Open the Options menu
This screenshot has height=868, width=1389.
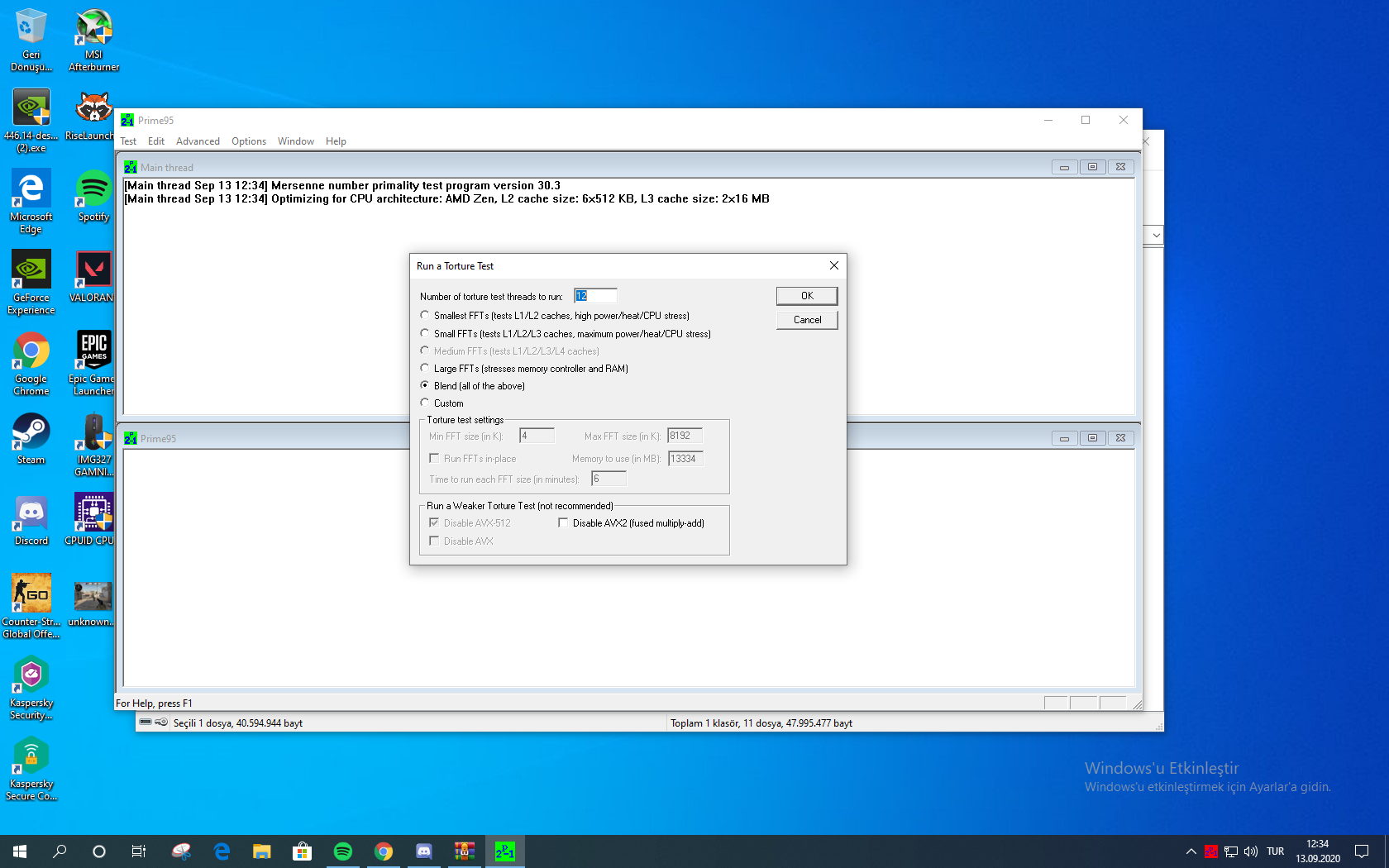coord(249,141)
